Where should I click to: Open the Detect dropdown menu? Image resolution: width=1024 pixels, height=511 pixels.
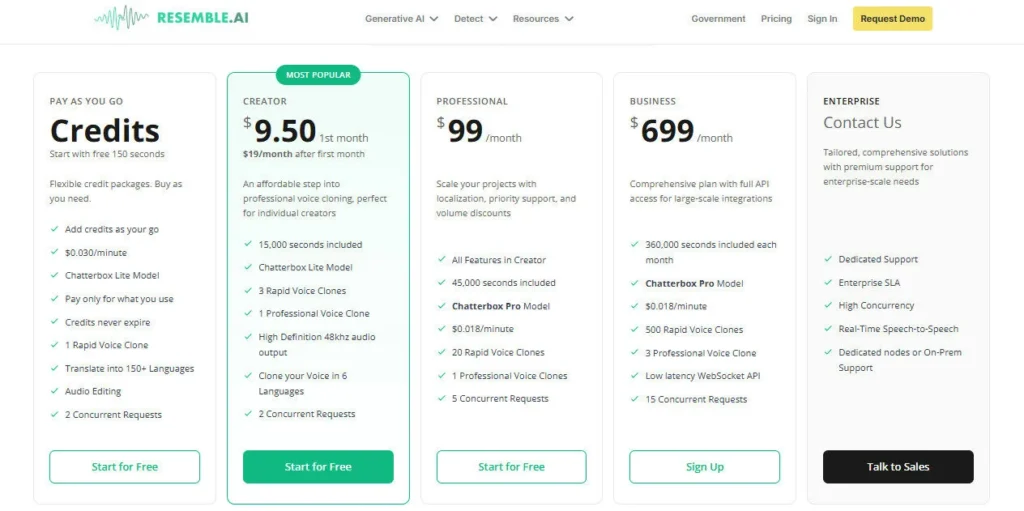(475, 19)
